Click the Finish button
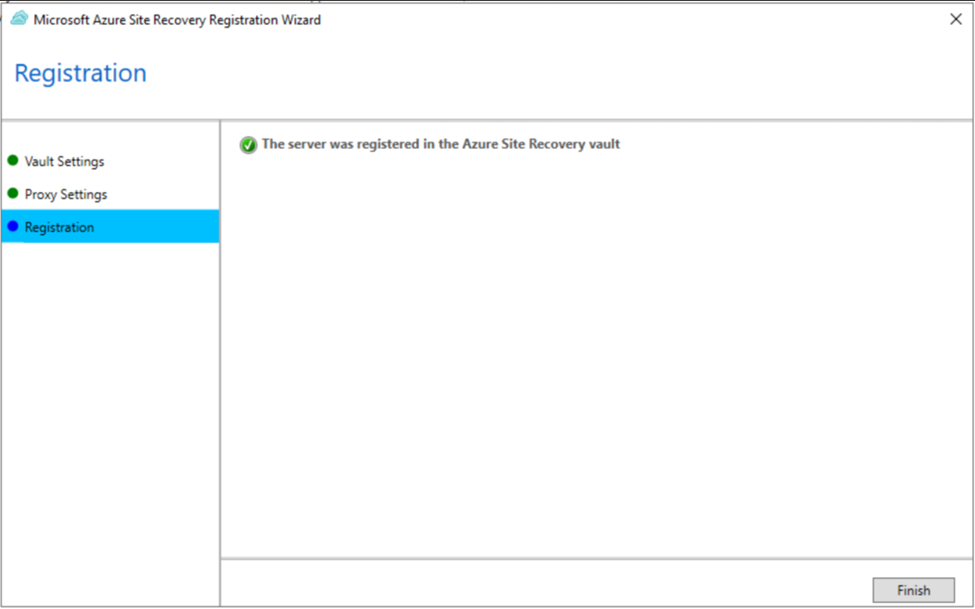The width and height of the screenshot is (975, 609). (x=913, y=590)
